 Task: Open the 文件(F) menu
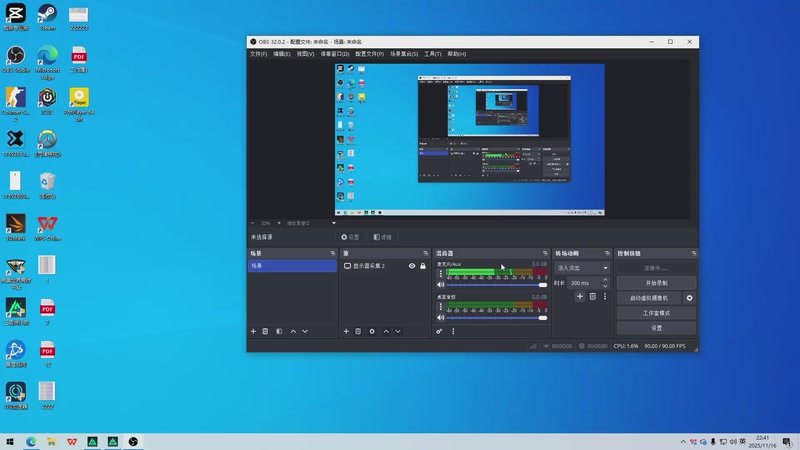pos(258,54)
